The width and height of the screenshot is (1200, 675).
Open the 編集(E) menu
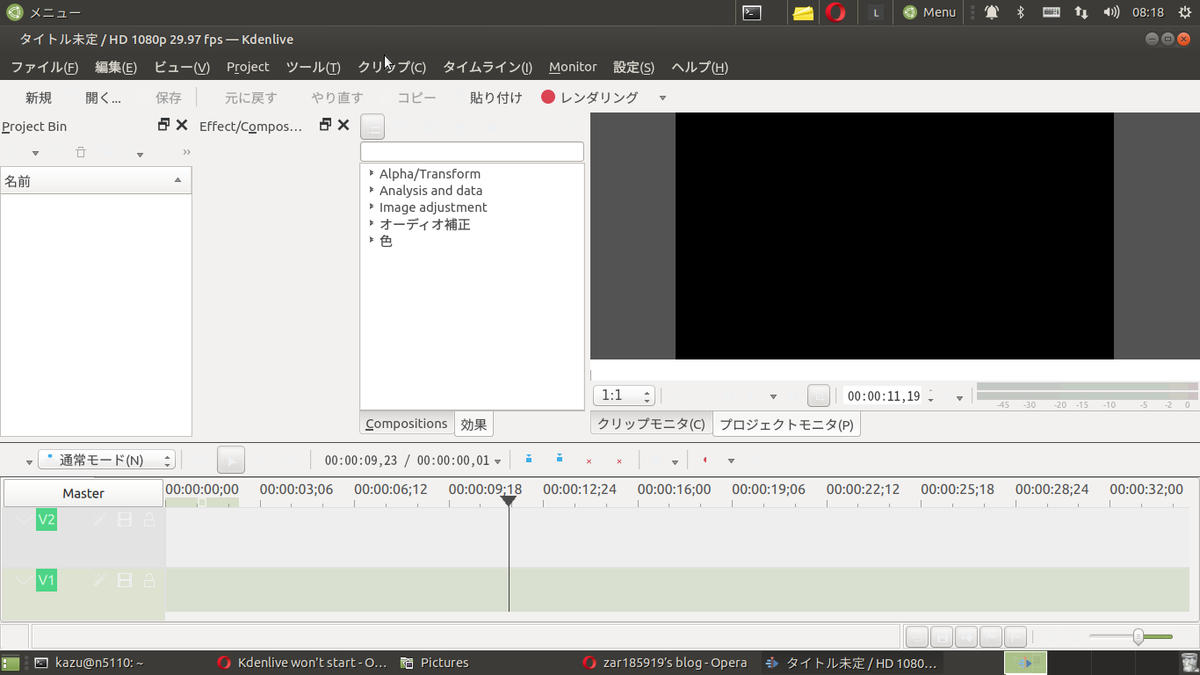[116, 67]
